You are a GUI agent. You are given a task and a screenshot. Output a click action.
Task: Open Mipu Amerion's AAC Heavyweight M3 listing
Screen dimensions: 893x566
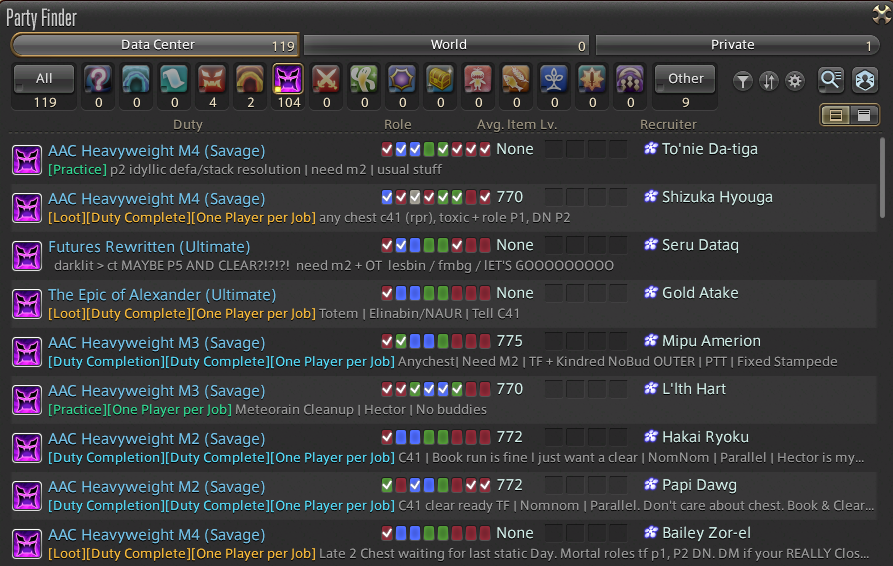click(x=443, y=351)
